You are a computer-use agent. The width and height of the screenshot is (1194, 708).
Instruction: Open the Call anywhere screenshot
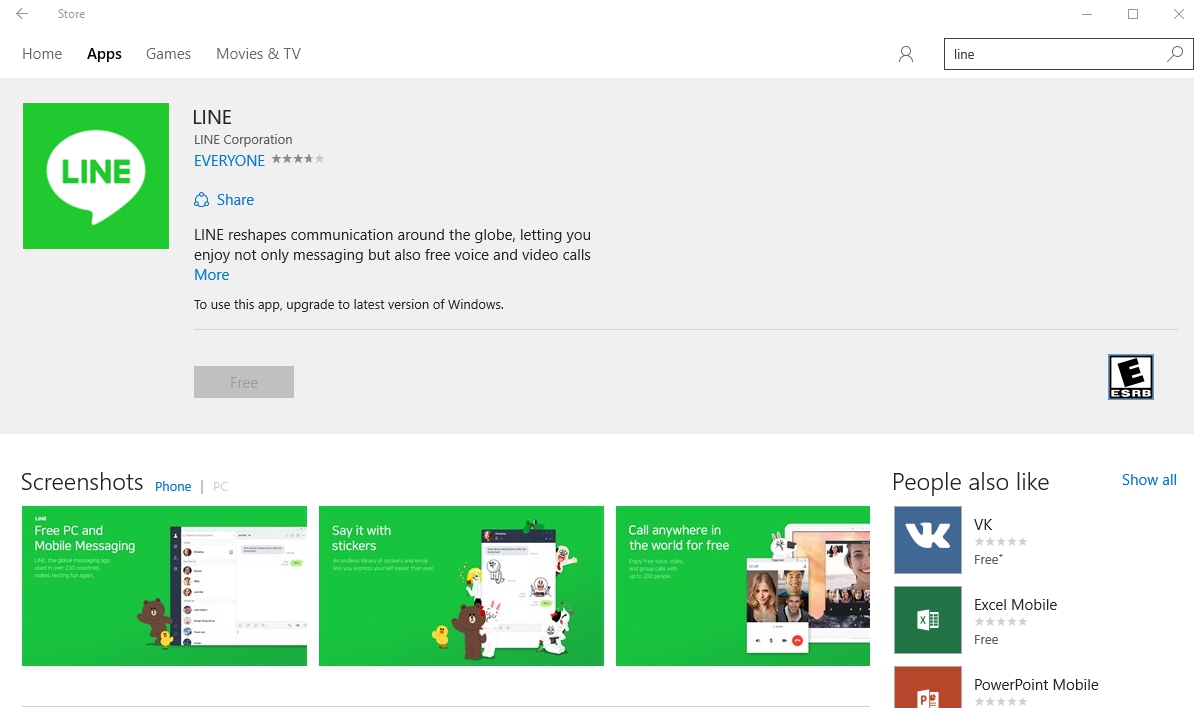point(742,586)
